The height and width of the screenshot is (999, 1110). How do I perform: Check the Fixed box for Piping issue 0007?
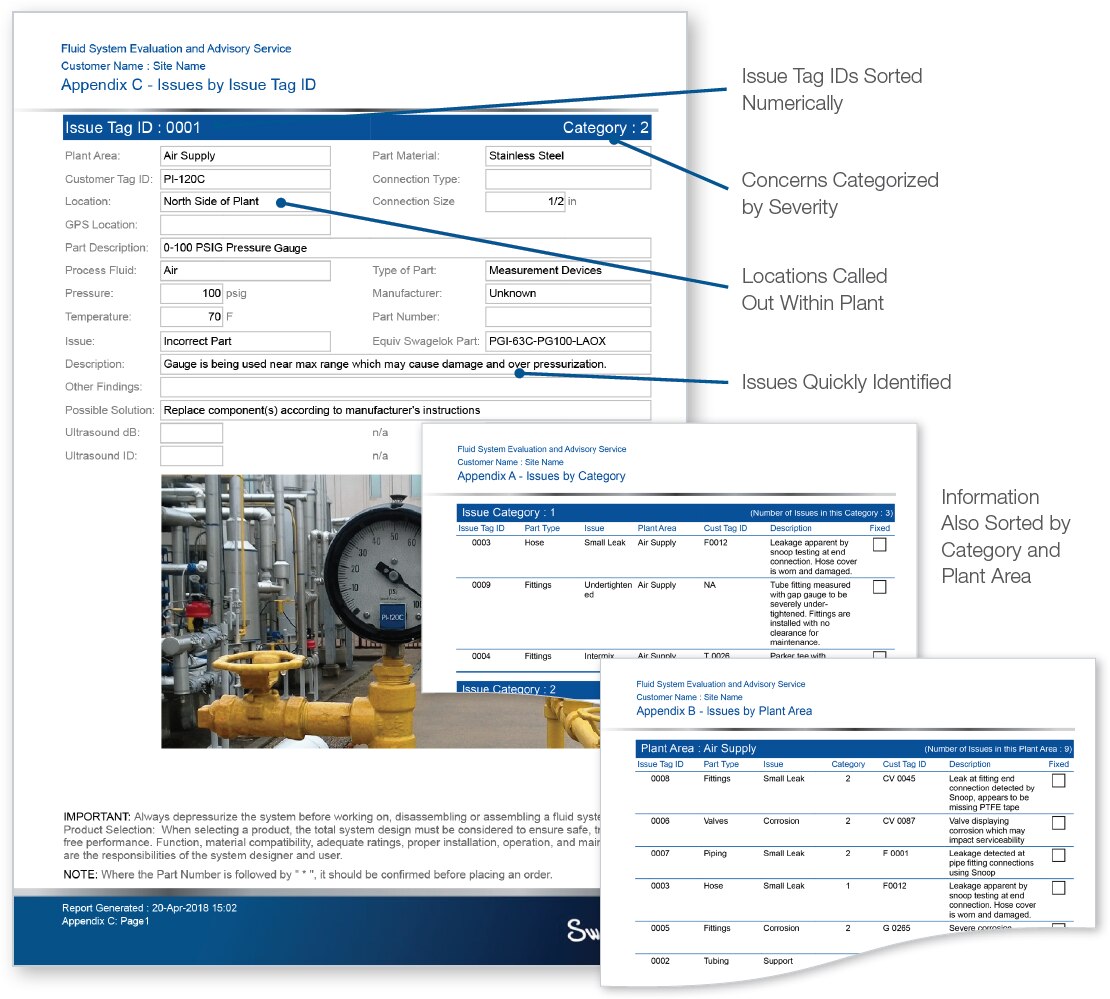pos(1058,855)
